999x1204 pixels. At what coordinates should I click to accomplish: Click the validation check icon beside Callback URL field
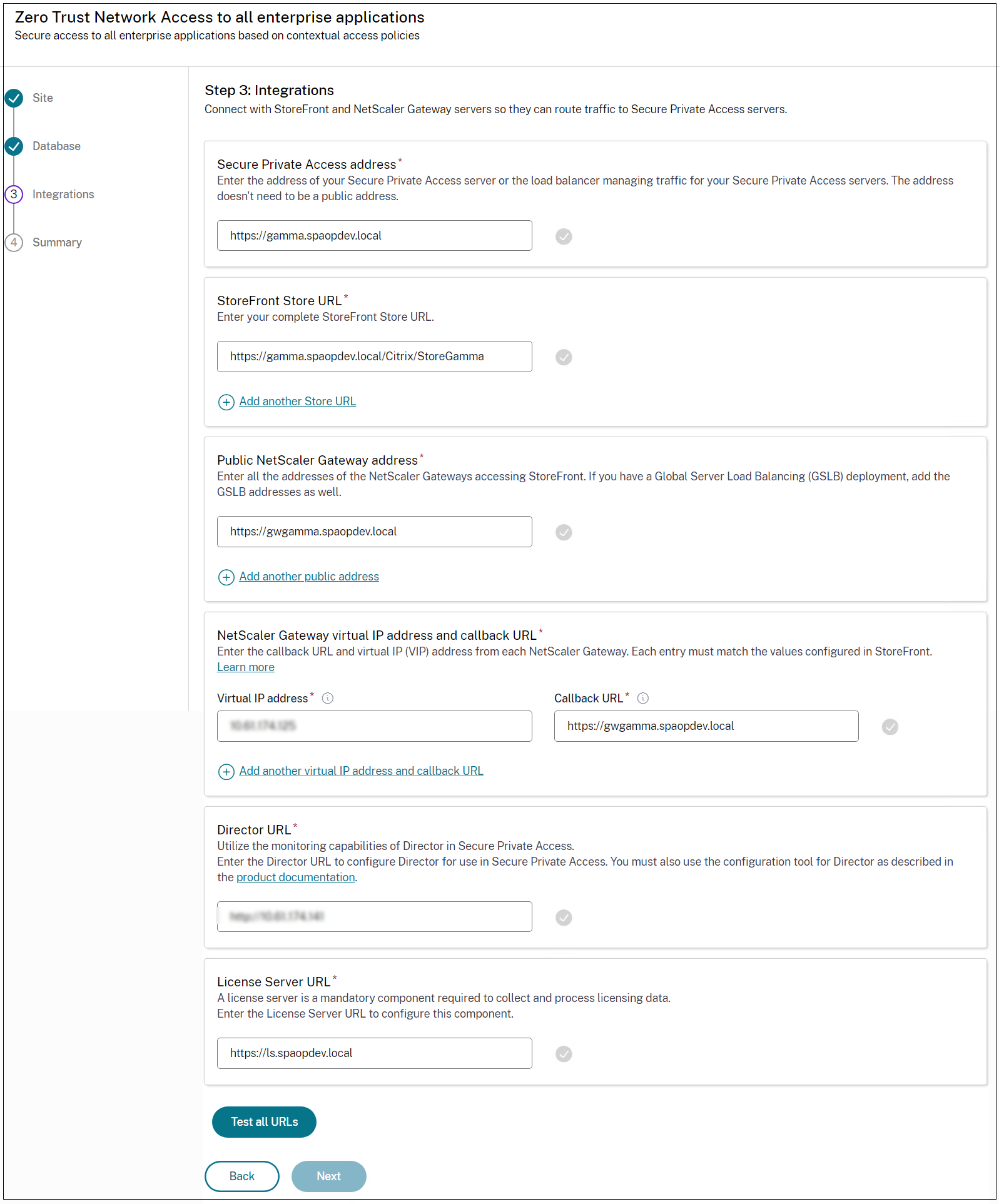(x=890, y=727)
